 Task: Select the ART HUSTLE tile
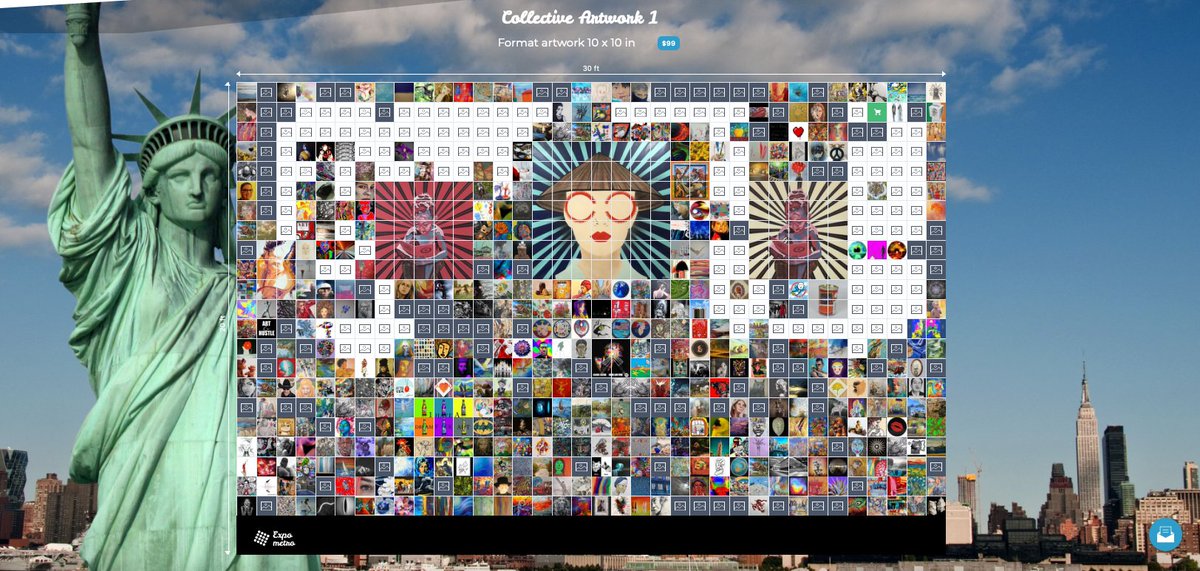point(267,328)
